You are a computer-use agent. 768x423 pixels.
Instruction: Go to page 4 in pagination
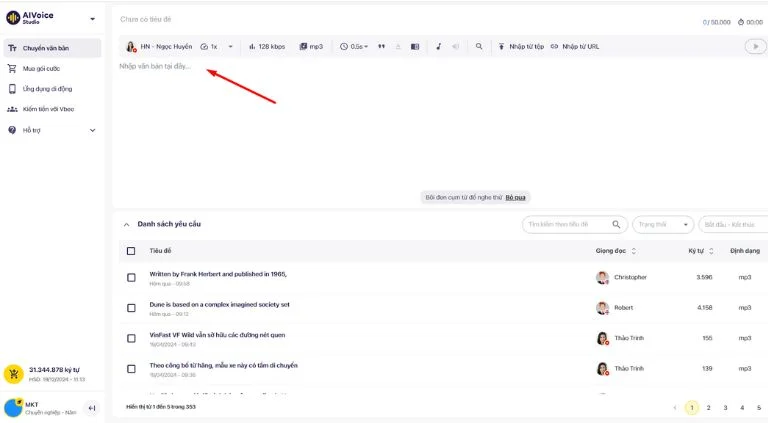click(x=742, y=407)
